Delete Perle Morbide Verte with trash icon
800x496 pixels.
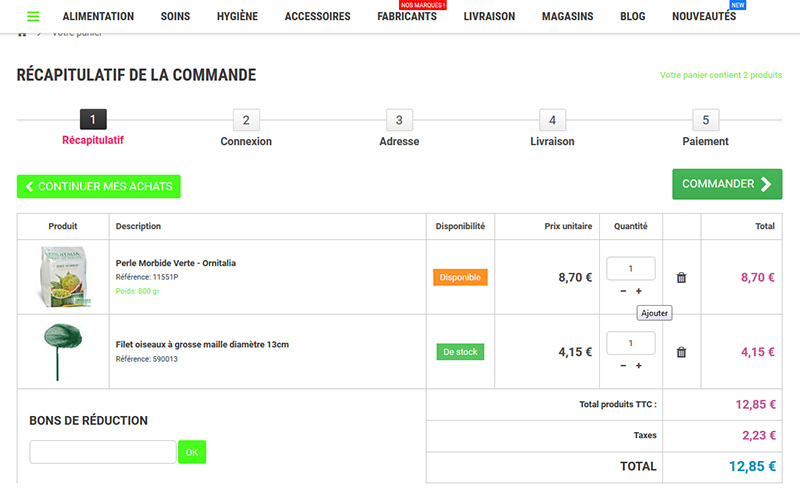click(x=681, y=278)
